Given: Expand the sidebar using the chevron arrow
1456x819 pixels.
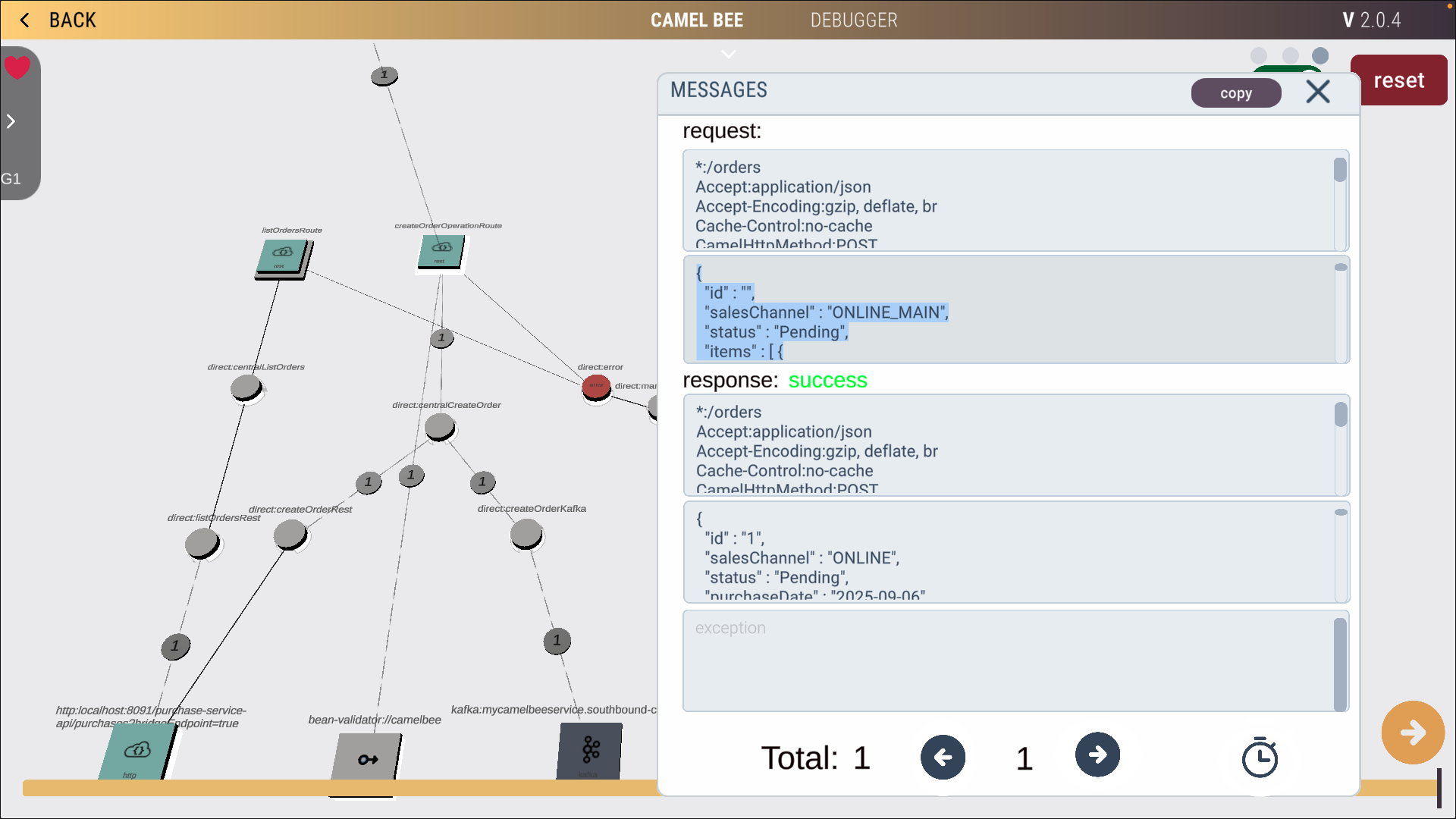Looking at the screenshot, I should click(11, 121).
